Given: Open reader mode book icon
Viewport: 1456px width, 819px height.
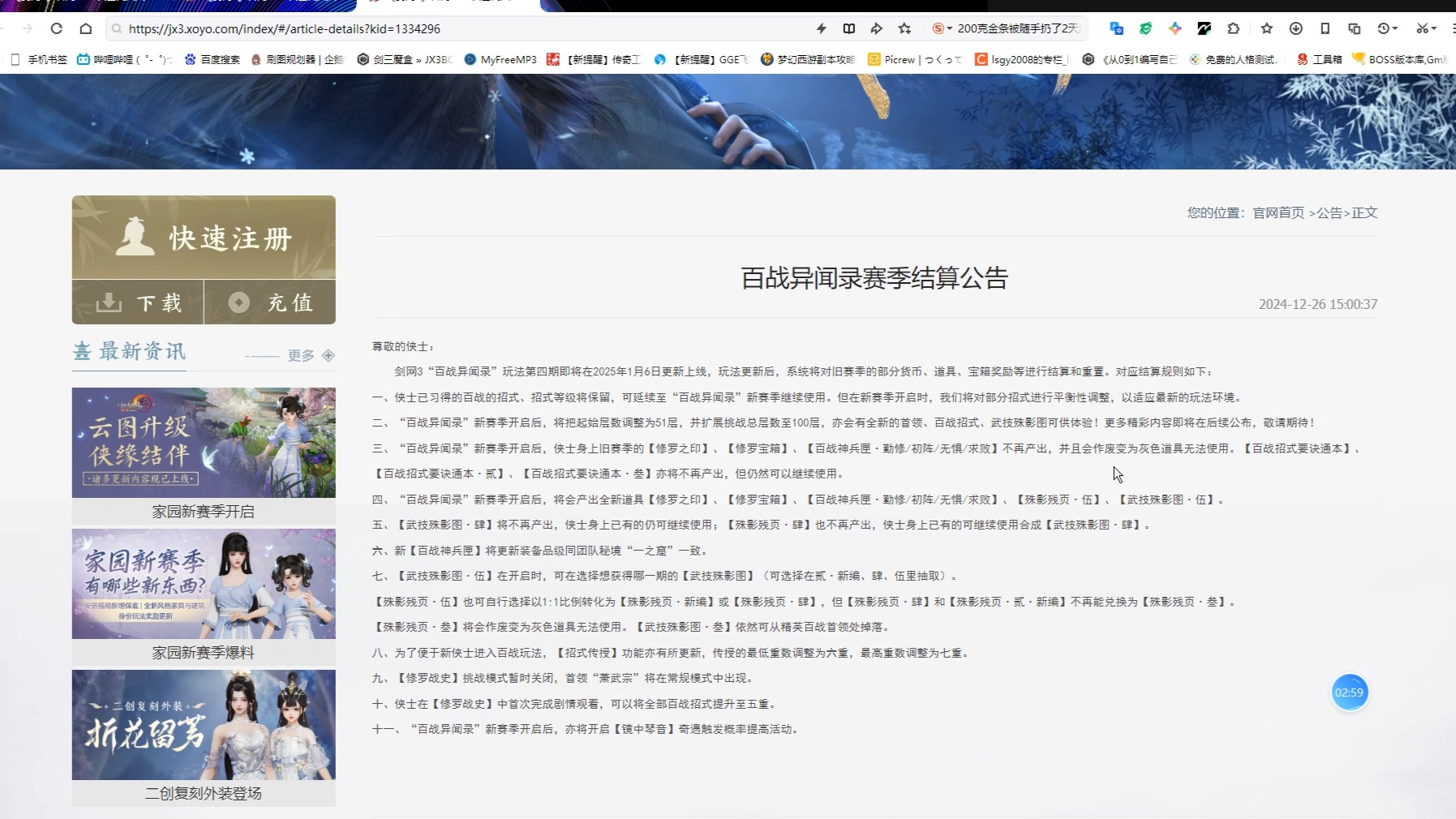Looking at the screenshot, I should (x=848, y=28).
